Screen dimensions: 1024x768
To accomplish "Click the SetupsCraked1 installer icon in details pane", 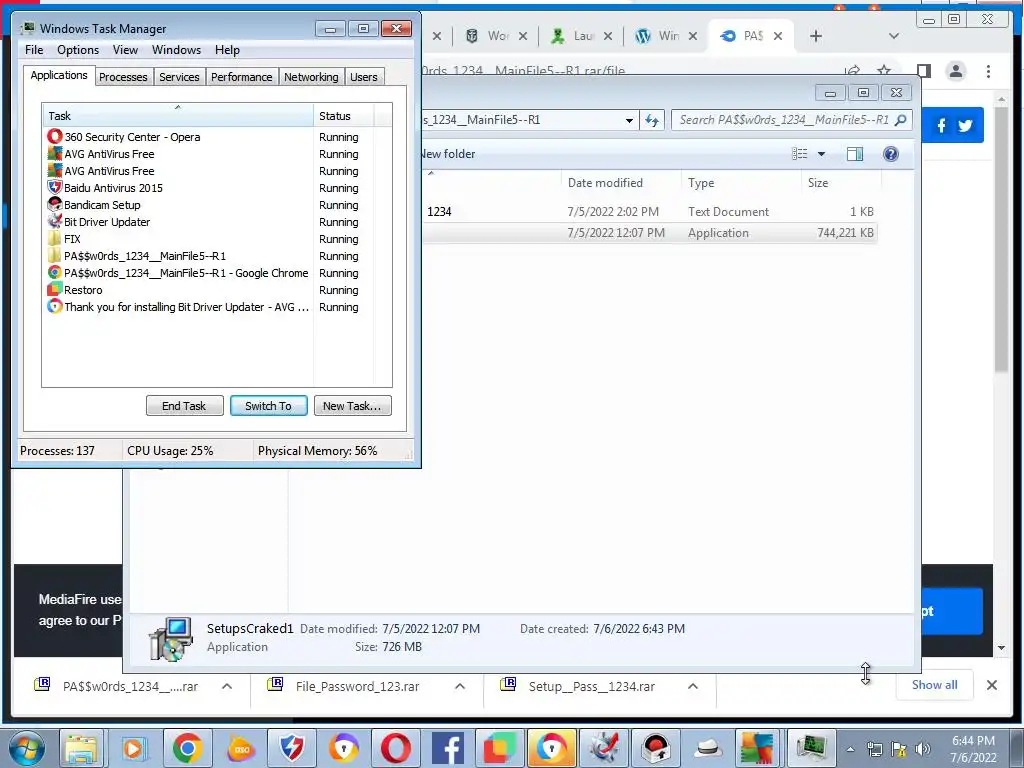I will (x=170, y=638).
